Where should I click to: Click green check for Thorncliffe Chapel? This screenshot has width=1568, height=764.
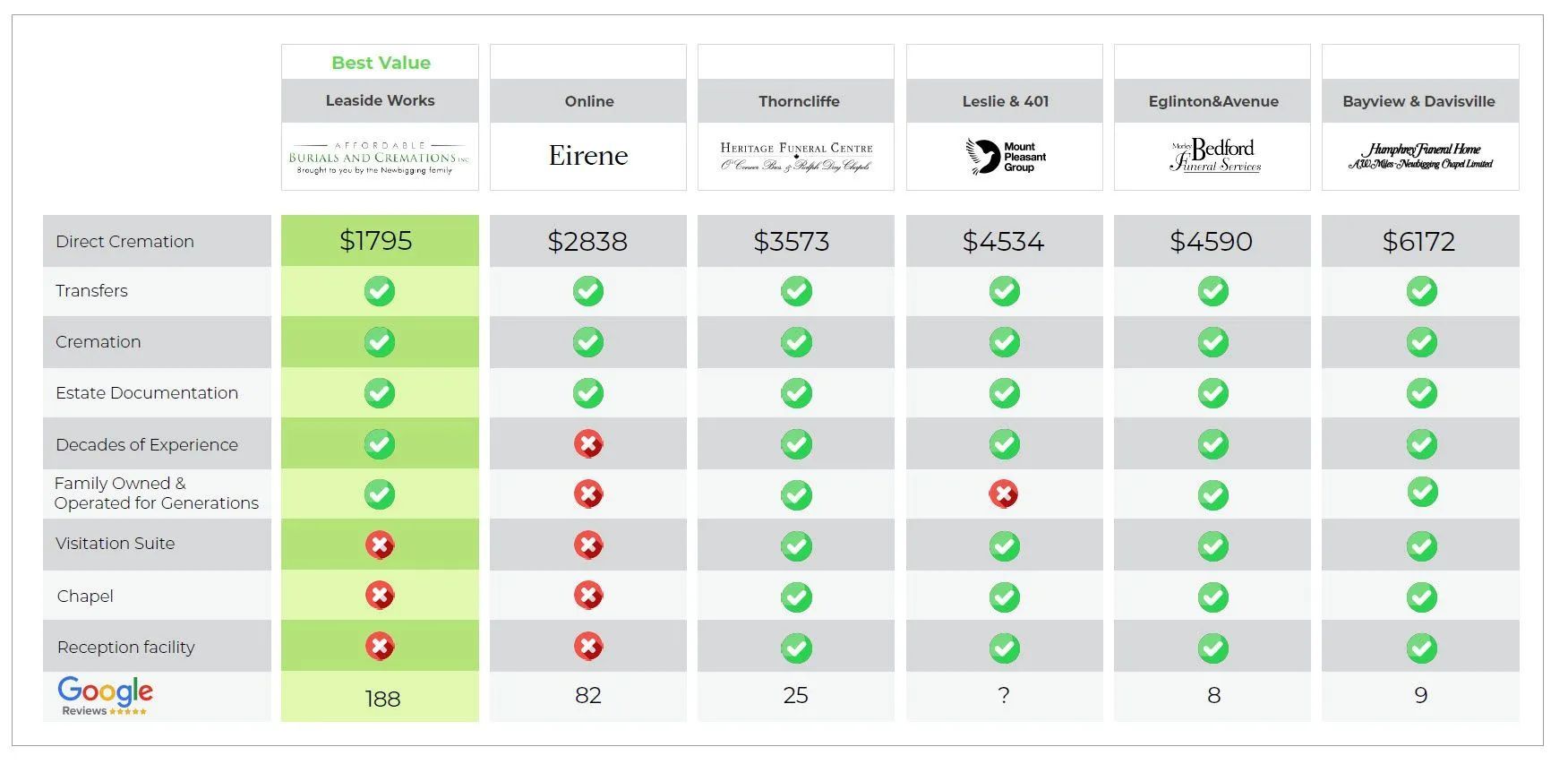(x=796, y=597)
